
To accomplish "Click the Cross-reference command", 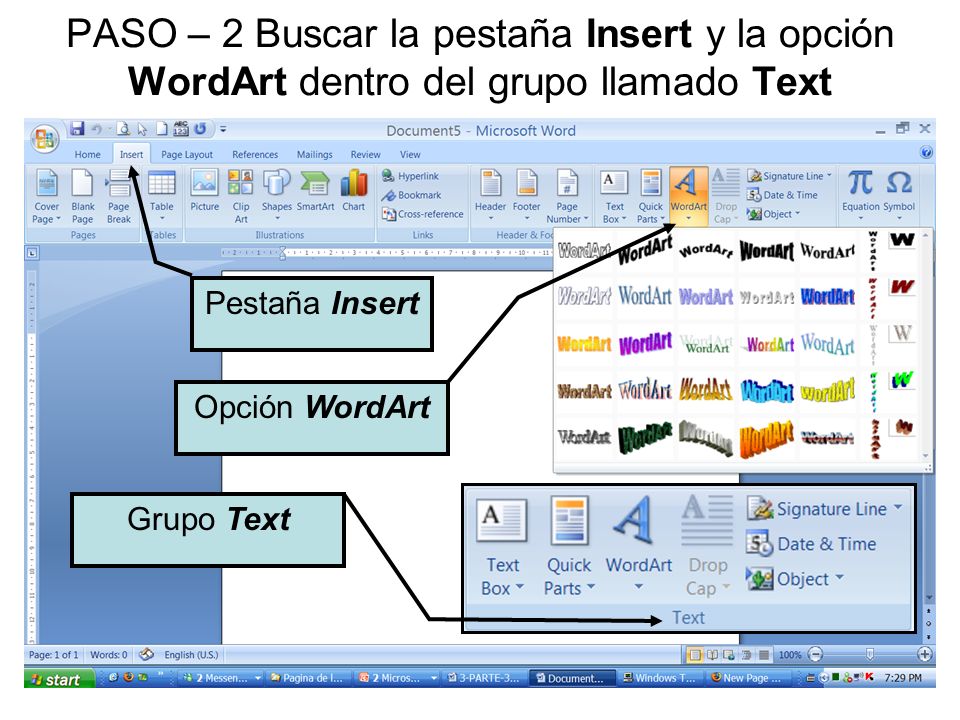I will tap(422, 214).
